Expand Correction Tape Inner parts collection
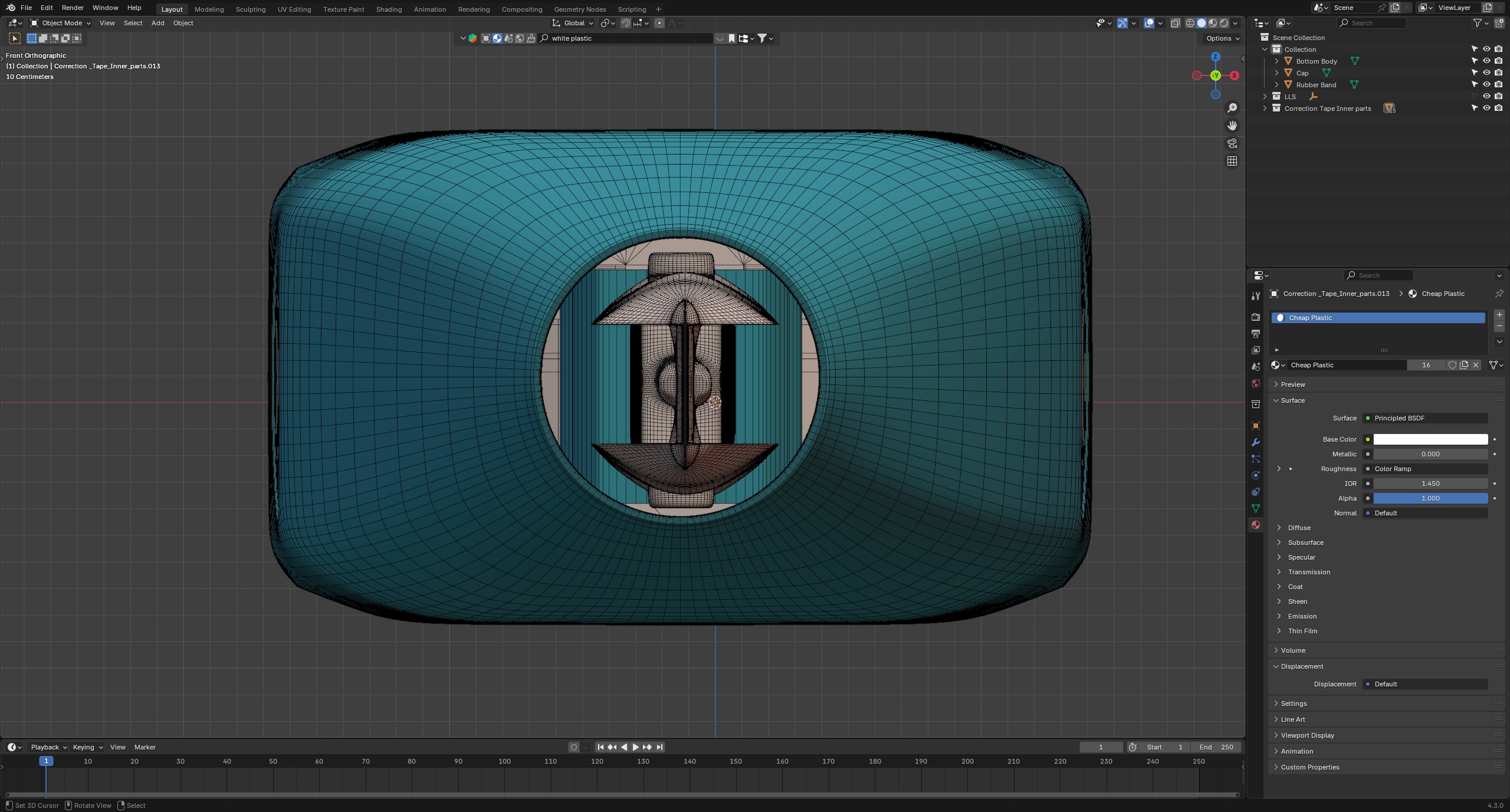 pyautogui.click(x=1265, y=108)
